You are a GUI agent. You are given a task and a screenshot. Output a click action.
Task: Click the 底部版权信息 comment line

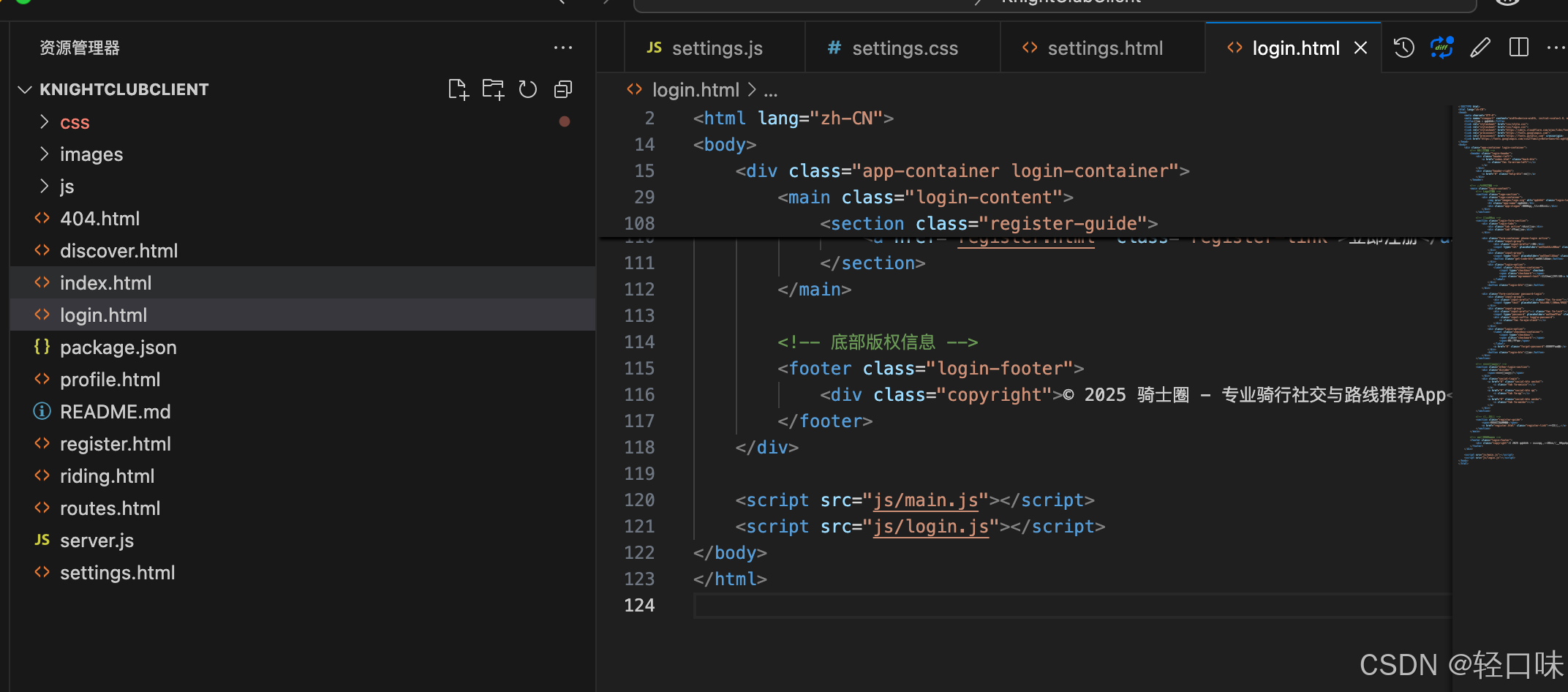(x=878, y=342)
